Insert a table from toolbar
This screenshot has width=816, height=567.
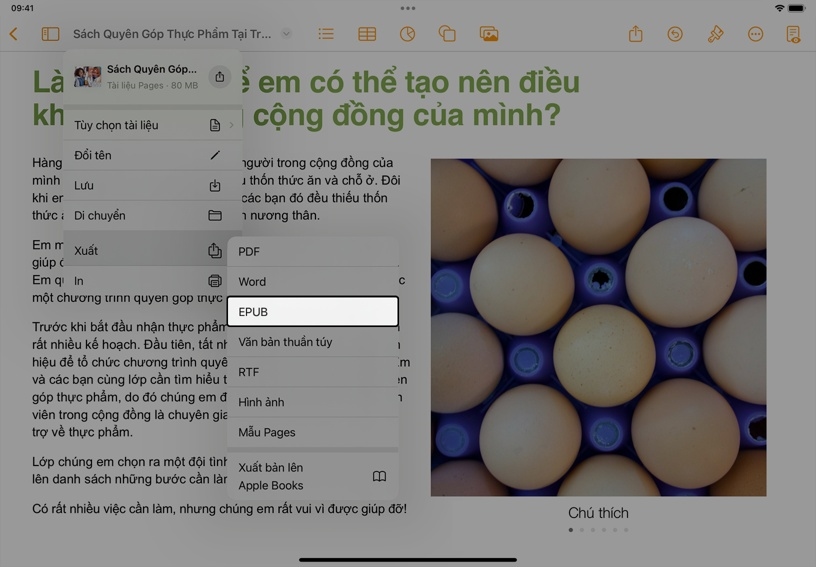(367, 34)
